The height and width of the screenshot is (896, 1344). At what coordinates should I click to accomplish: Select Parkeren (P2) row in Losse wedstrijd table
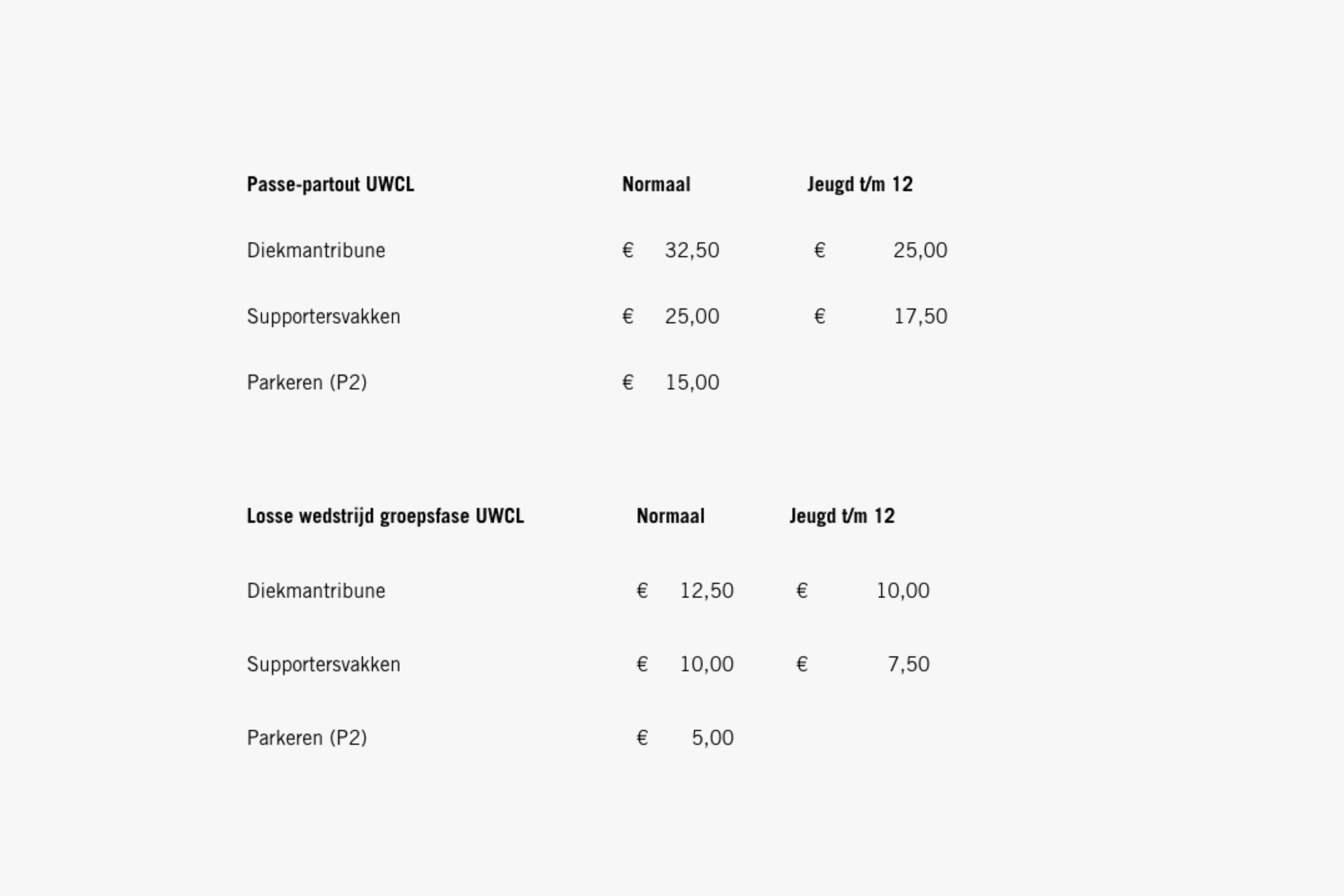pyautogui.click(x=490, y=738)
